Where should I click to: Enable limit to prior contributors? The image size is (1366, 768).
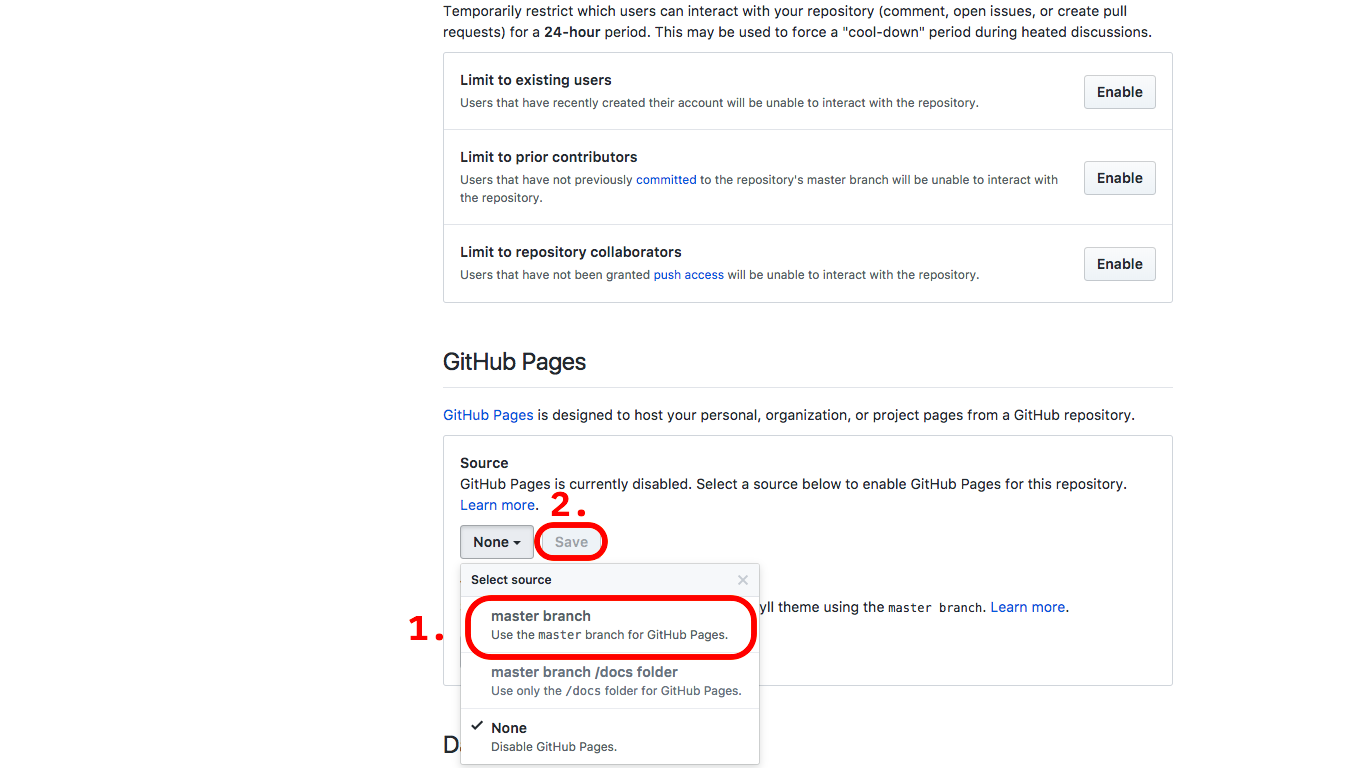pyautogui.click(x=1119, y=177)
